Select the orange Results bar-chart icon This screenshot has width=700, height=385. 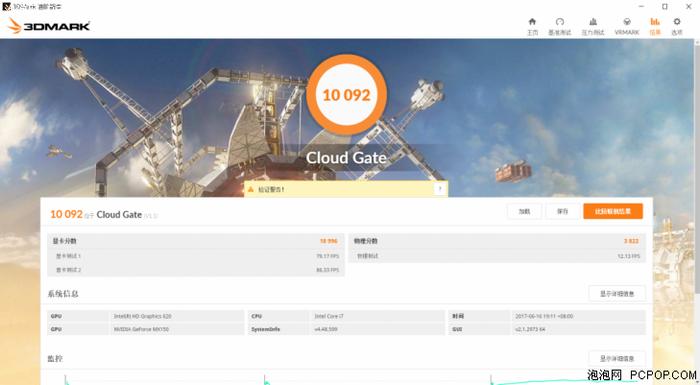pyautogui.click(x=655, y=21)
